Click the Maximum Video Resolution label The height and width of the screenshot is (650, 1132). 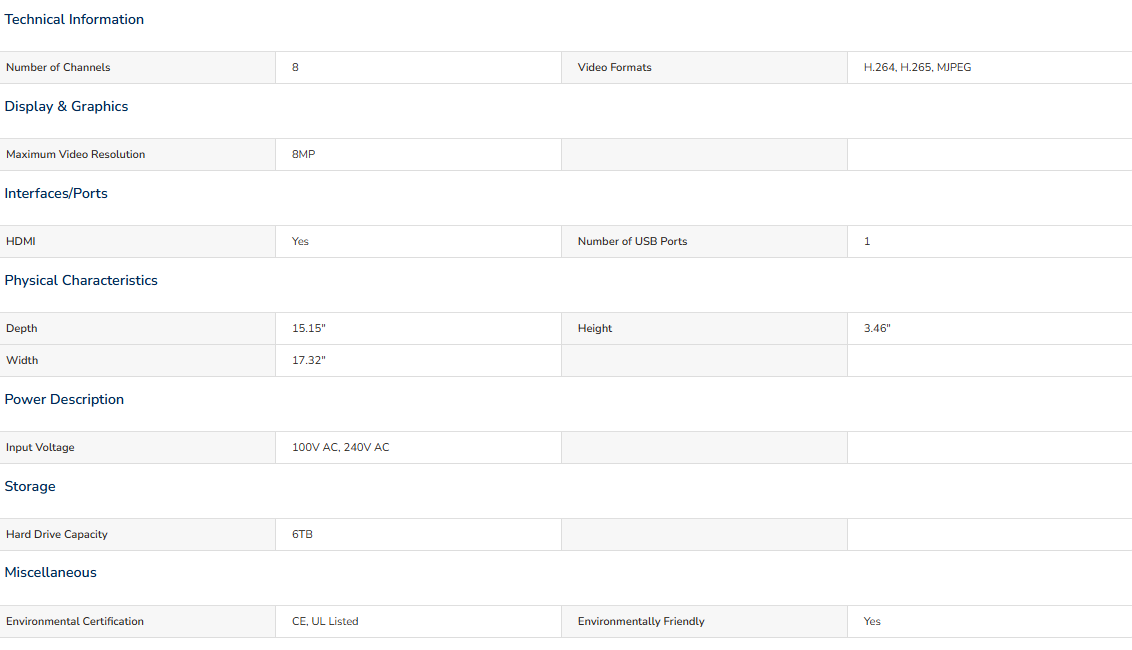pyautogui.click(x=75, y=155)
